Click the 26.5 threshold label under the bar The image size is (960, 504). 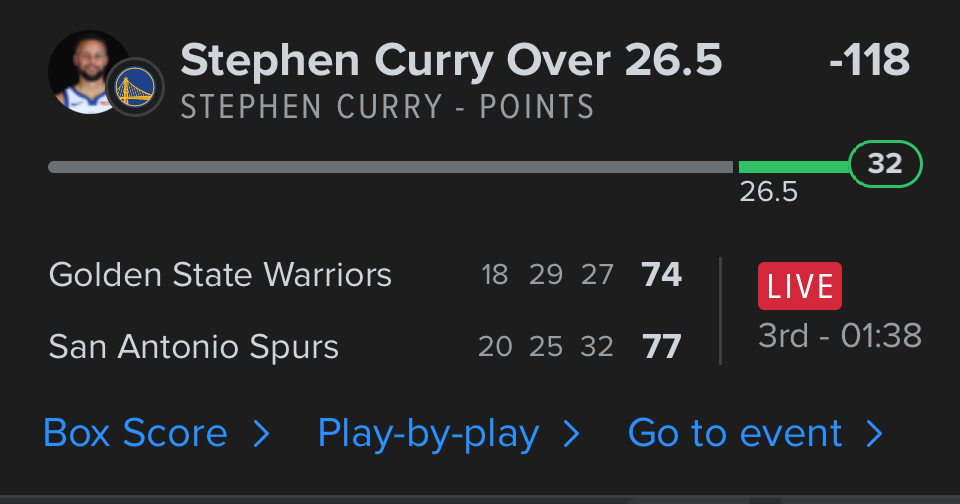[768, 192]
